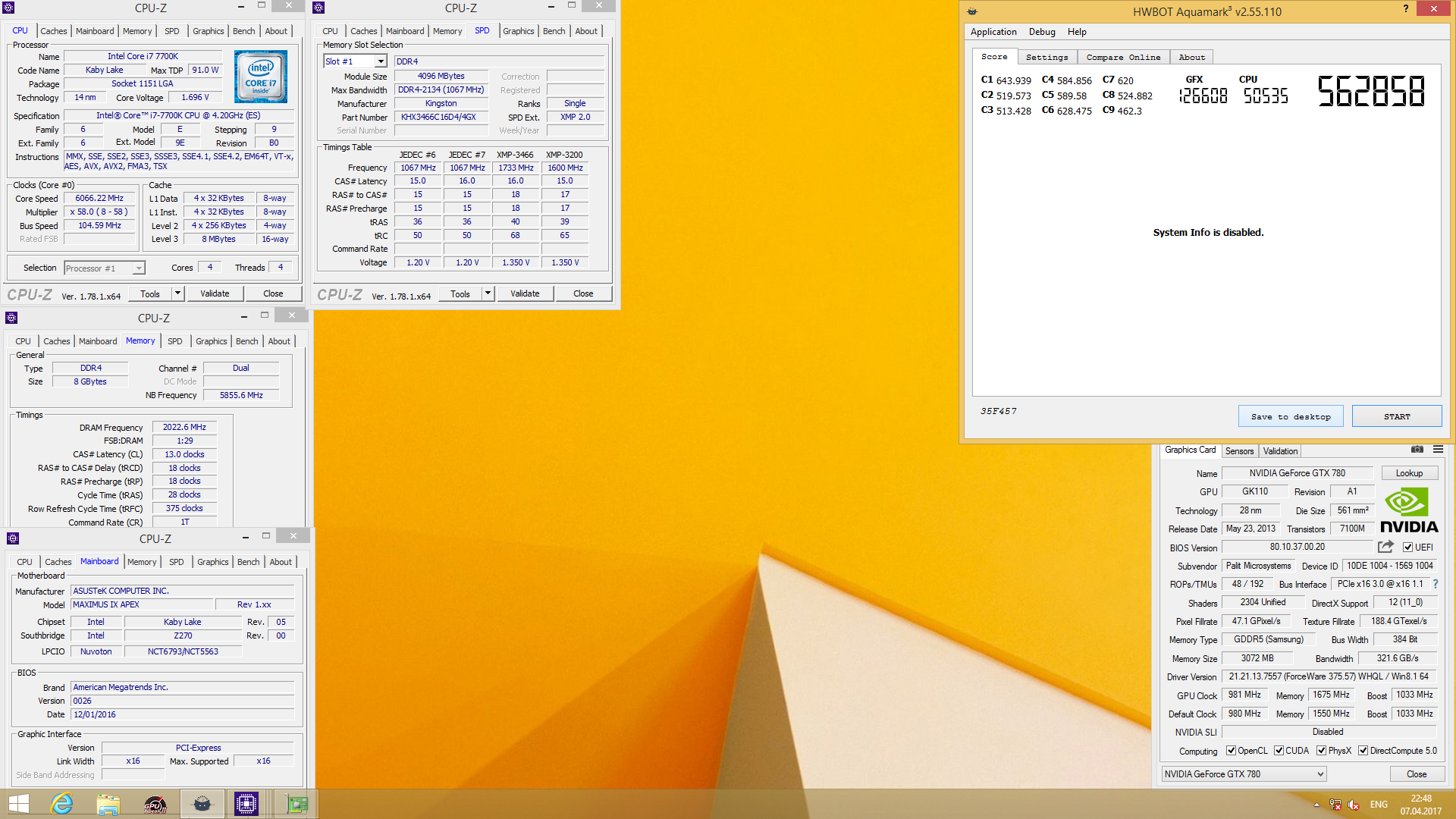Click Validate in CPU-Z SPD window

pyautogui.click(x=525, y=293)
